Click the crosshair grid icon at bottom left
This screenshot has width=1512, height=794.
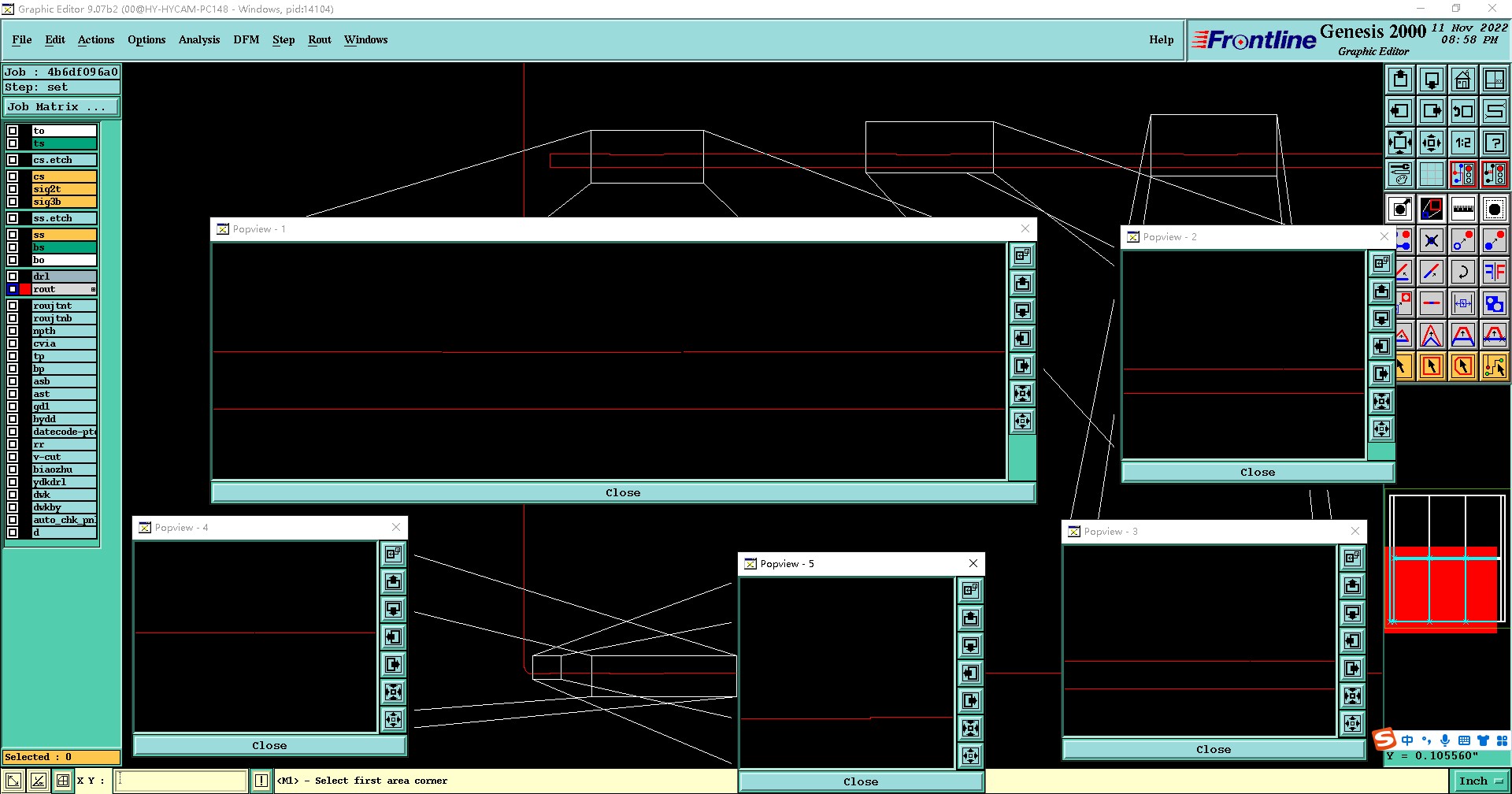[x=63, y=781]
